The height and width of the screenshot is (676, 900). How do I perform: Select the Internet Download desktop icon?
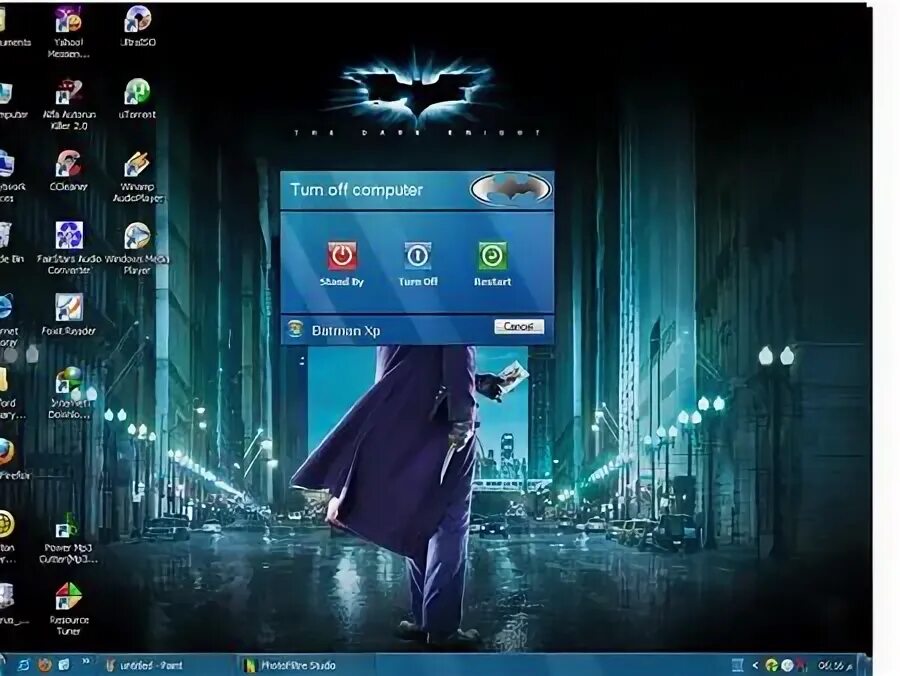click(x=69, y=393)
